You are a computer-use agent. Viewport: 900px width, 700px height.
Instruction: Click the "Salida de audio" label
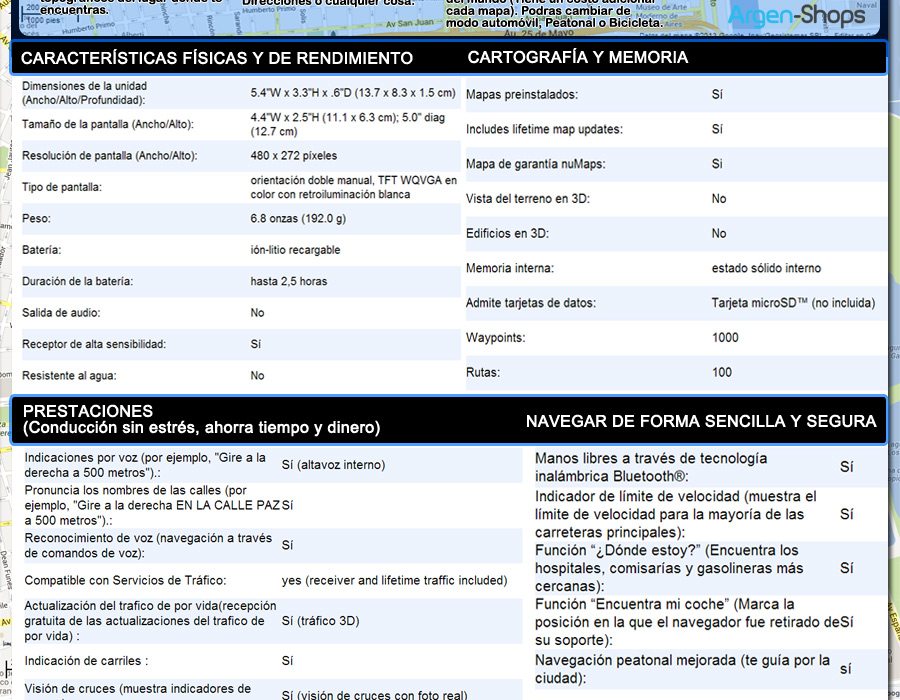[61, 313]
